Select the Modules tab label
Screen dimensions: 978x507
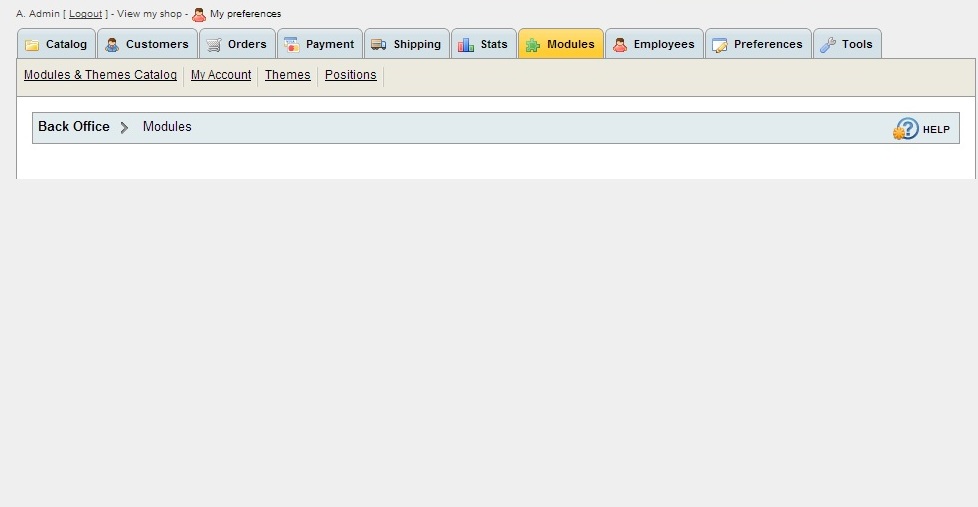point(571,44)
